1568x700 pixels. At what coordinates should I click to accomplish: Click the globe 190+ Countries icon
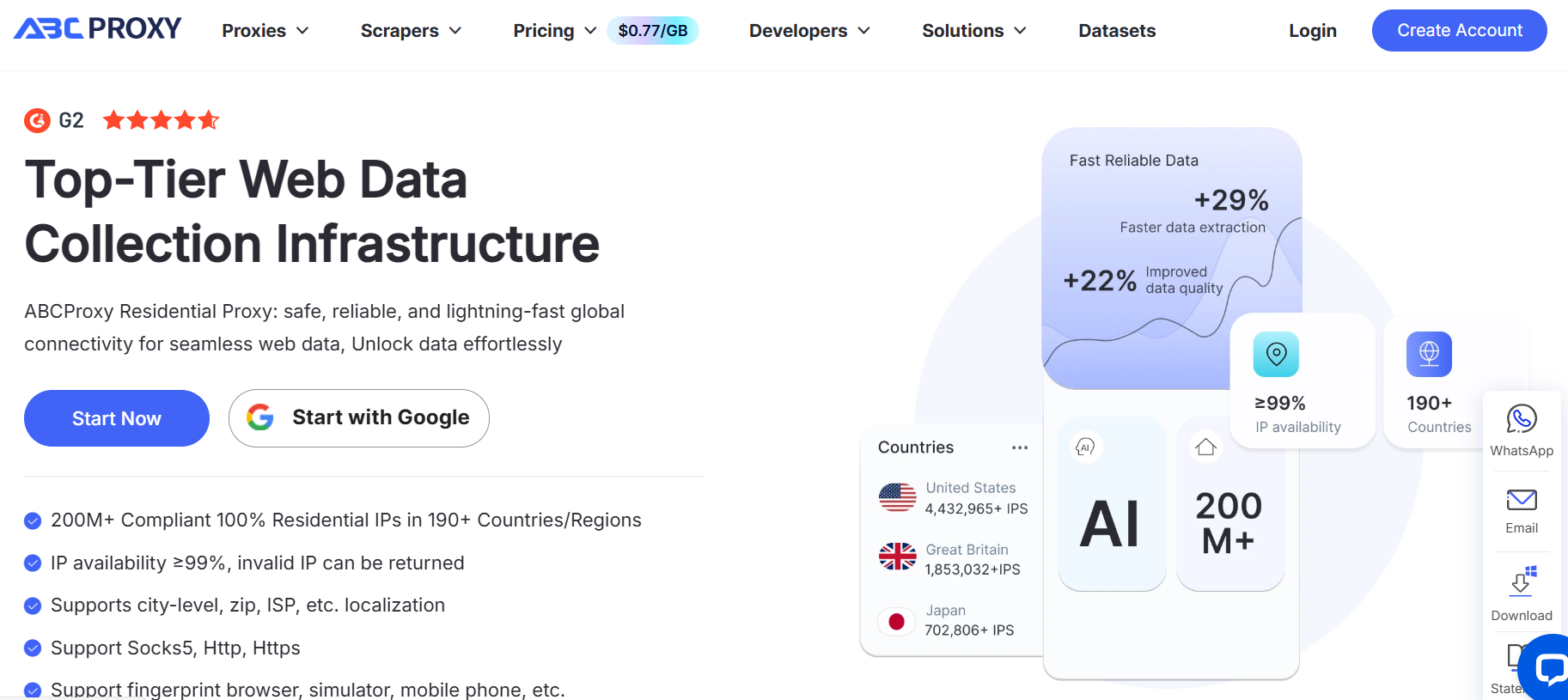tap(1429, 354)
